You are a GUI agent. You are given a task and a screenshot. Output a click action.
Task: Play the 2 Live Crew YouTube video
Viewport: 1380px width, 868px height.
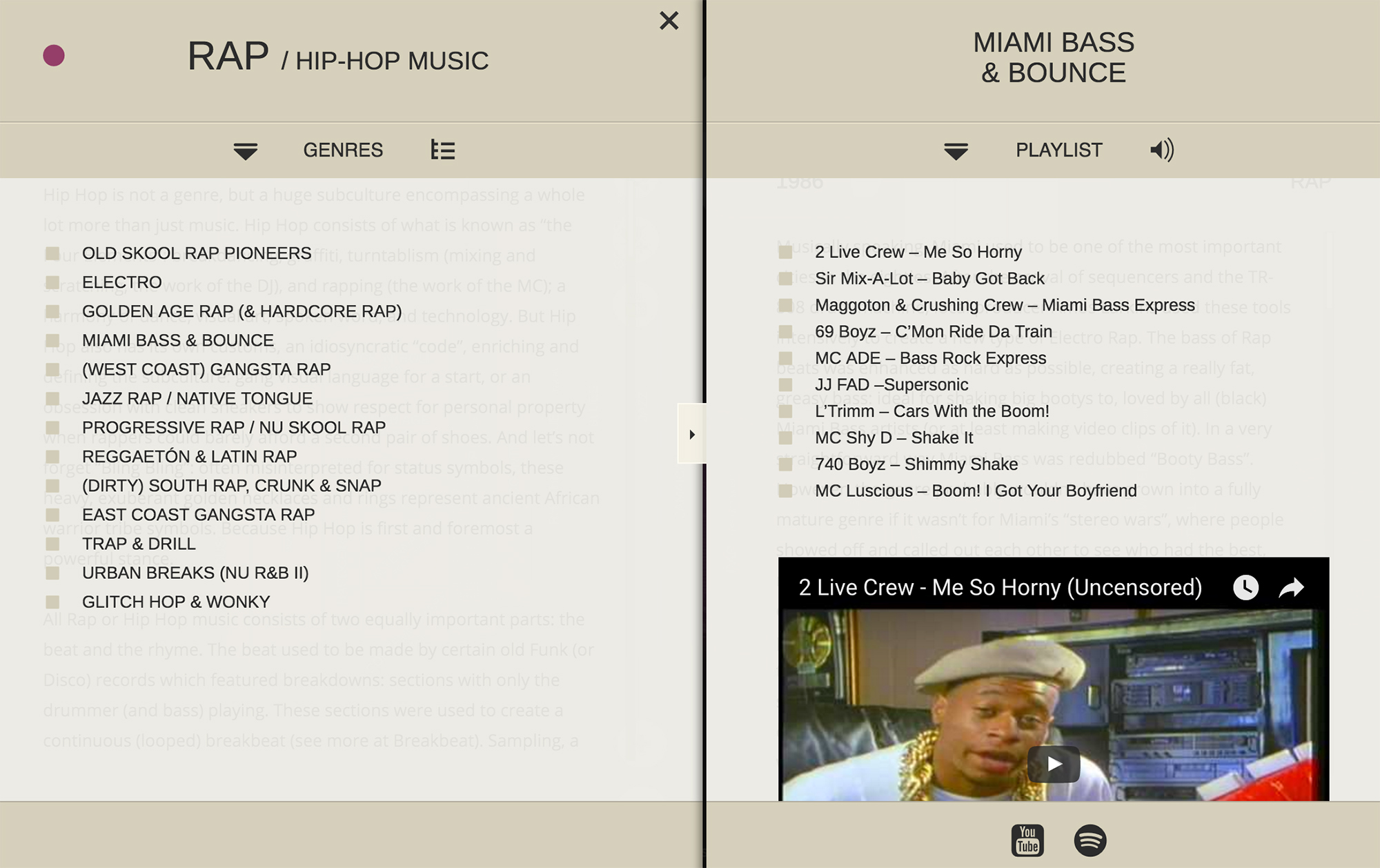pyautogui.click(x=1054, y=764)
